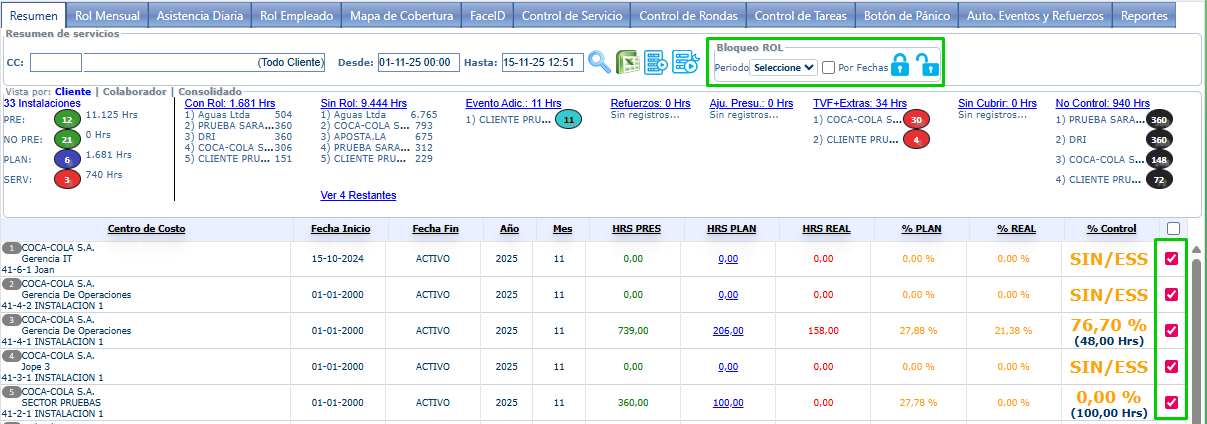The image size is (1207, 424).
Task: Click the red TVF+Extras badge showing 30
Action: point(916,120)
